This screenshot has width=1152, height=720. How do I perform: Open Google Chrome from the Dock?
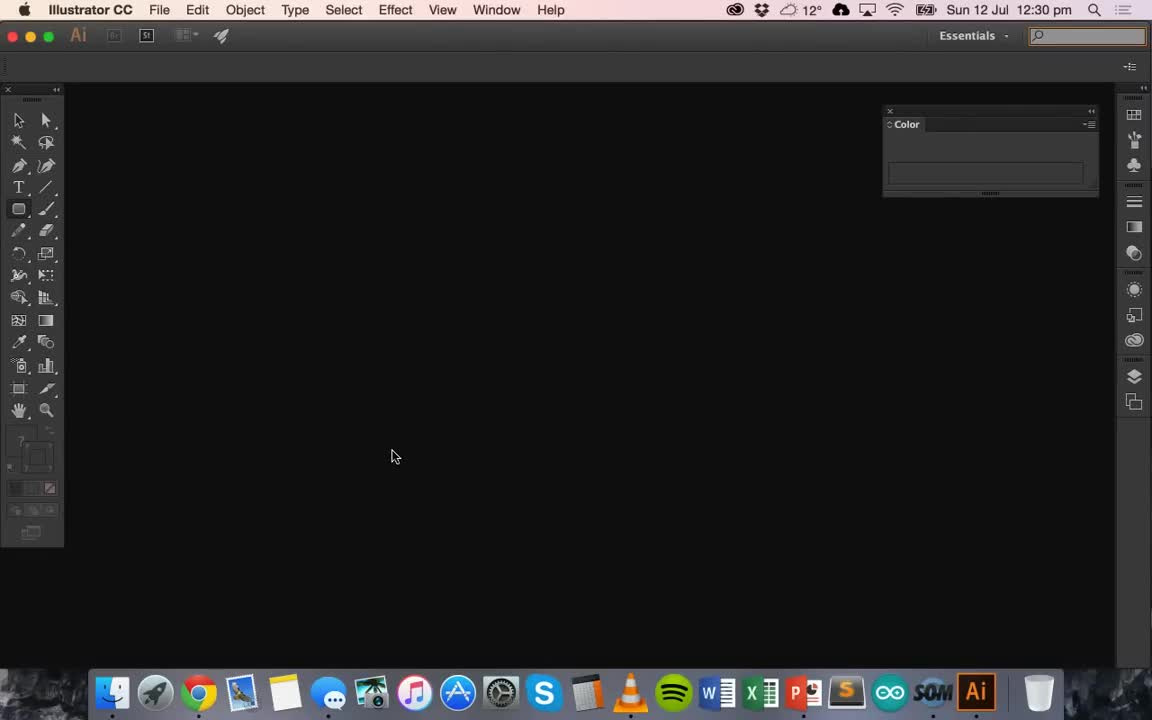(x=198, y=692)
